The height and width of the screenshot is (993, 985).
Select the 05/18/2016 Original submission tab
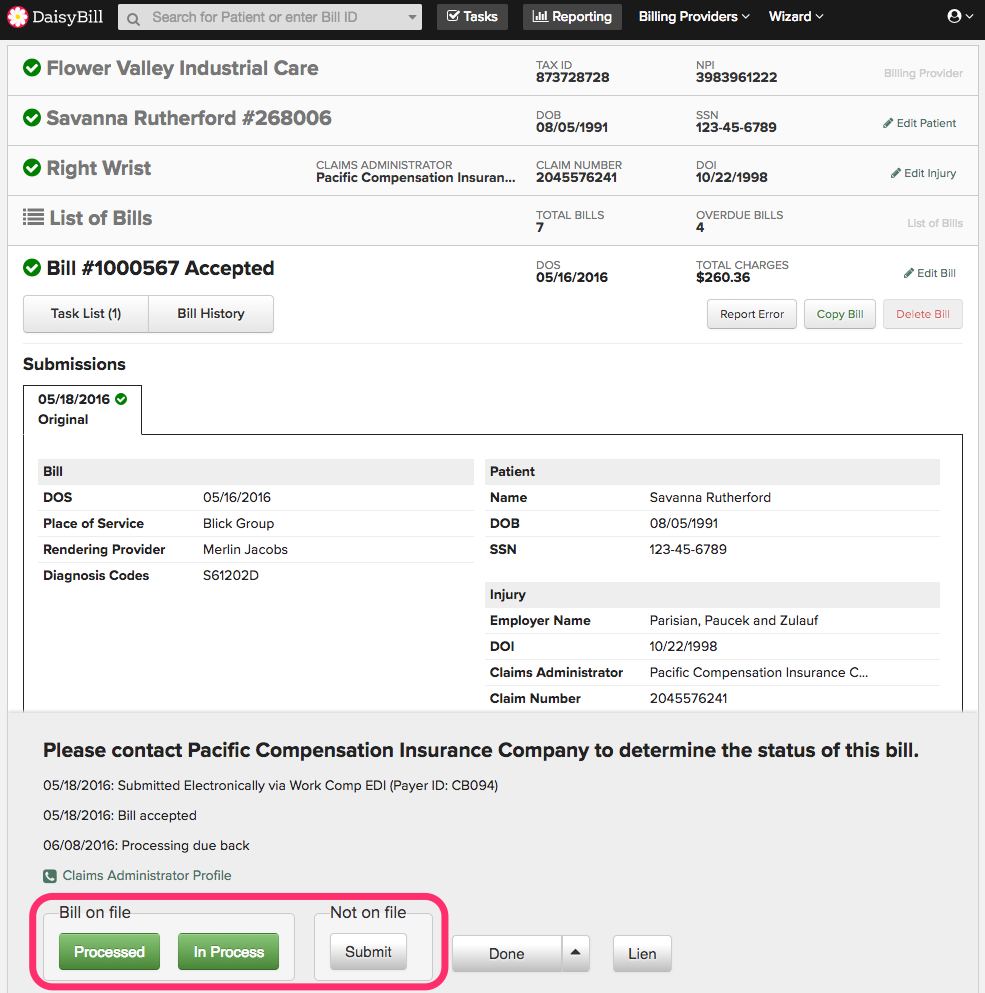tap(82, 409)
